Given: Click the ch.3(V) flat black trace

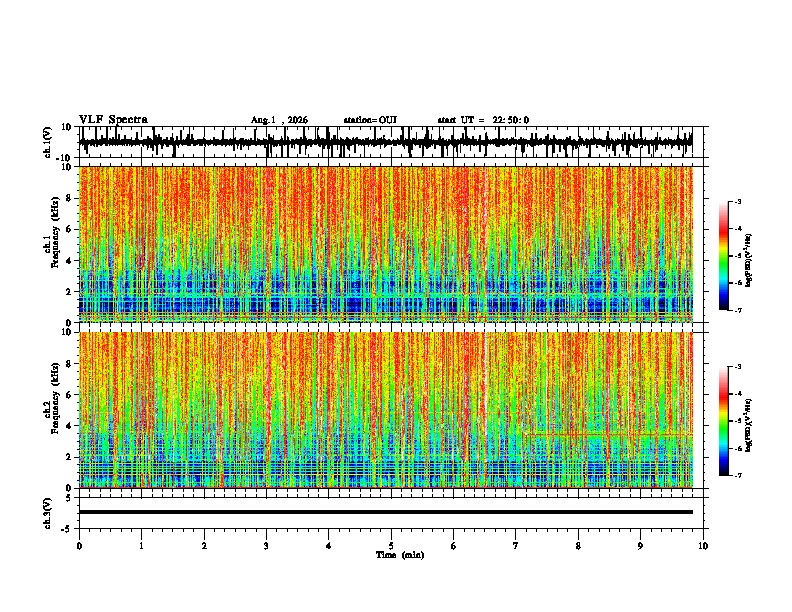Looking at the screenshot, I should click(x=386, y=512).
